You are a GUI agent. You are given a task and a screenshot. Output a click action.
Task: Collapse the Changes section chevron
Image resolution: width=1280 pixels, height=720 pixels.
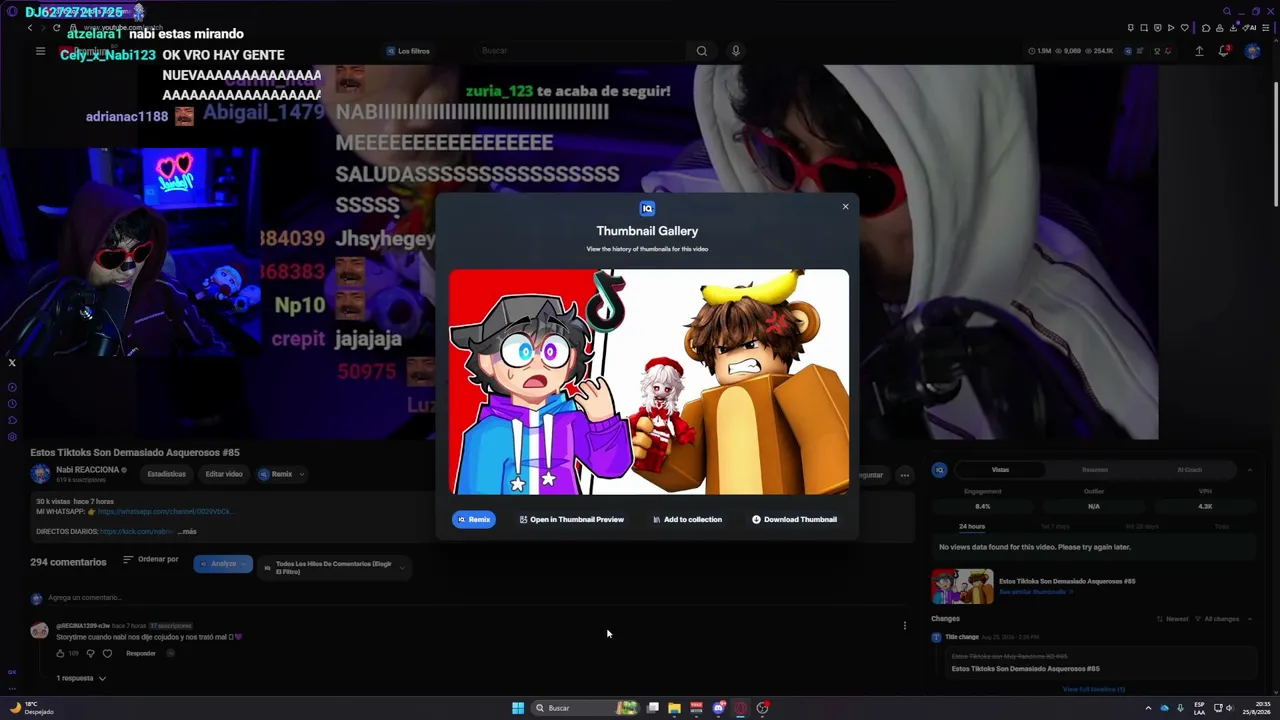(x=1249, y=619)
